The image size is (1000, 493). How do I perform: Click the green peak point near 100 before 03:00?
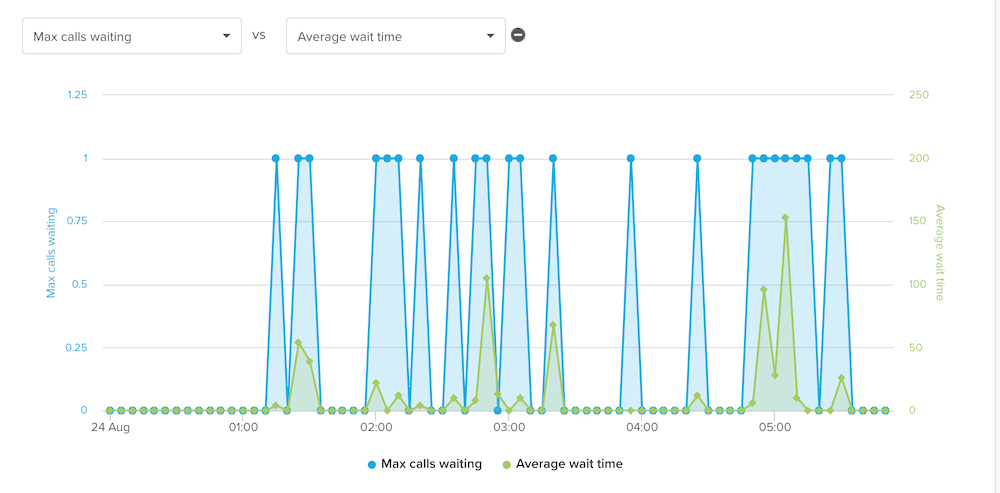[x=486, y=278]
